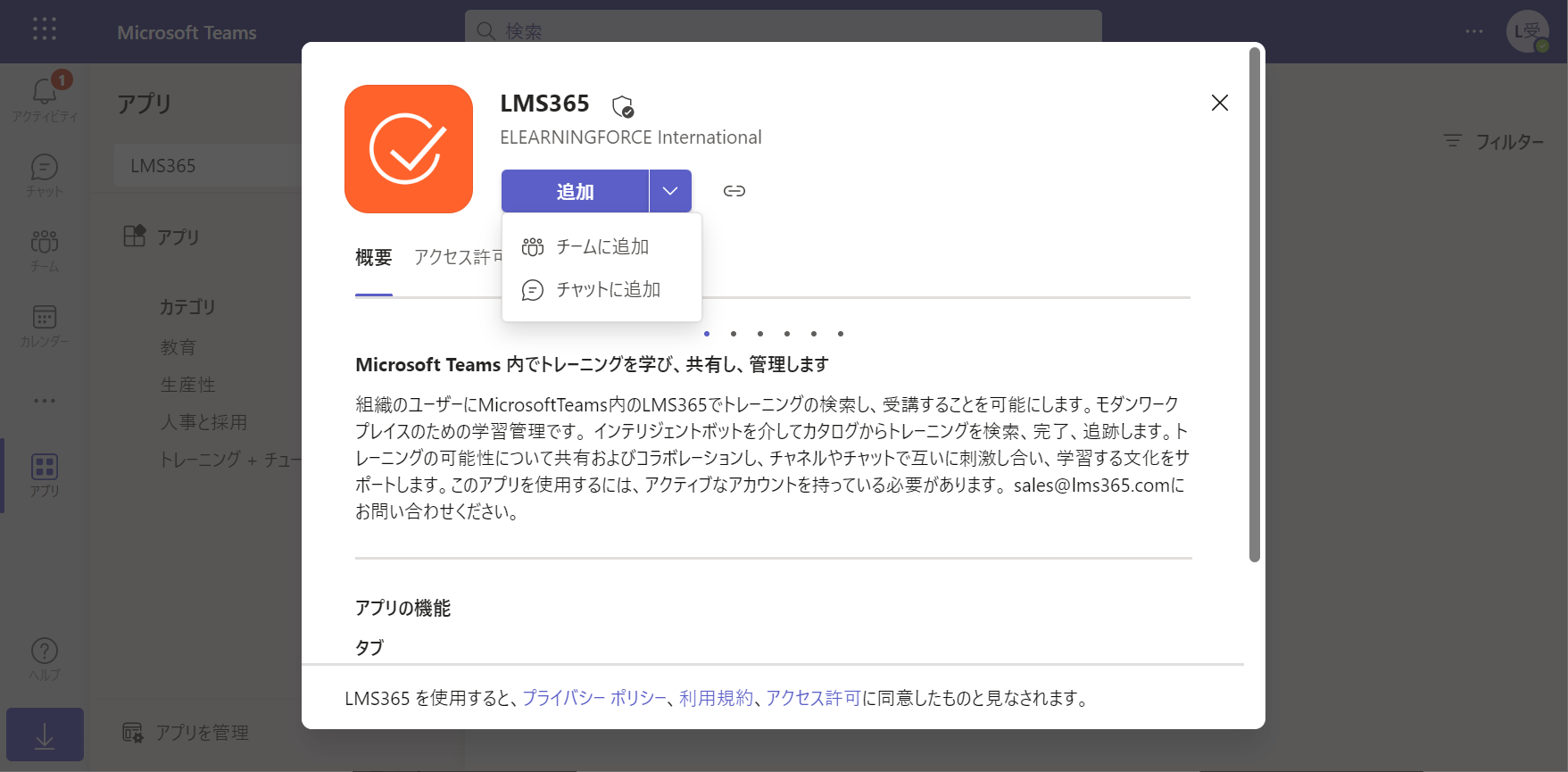The image size is (1568, 772).
Task: Click the publisher attestation shield badge
Action: (623, 107)
